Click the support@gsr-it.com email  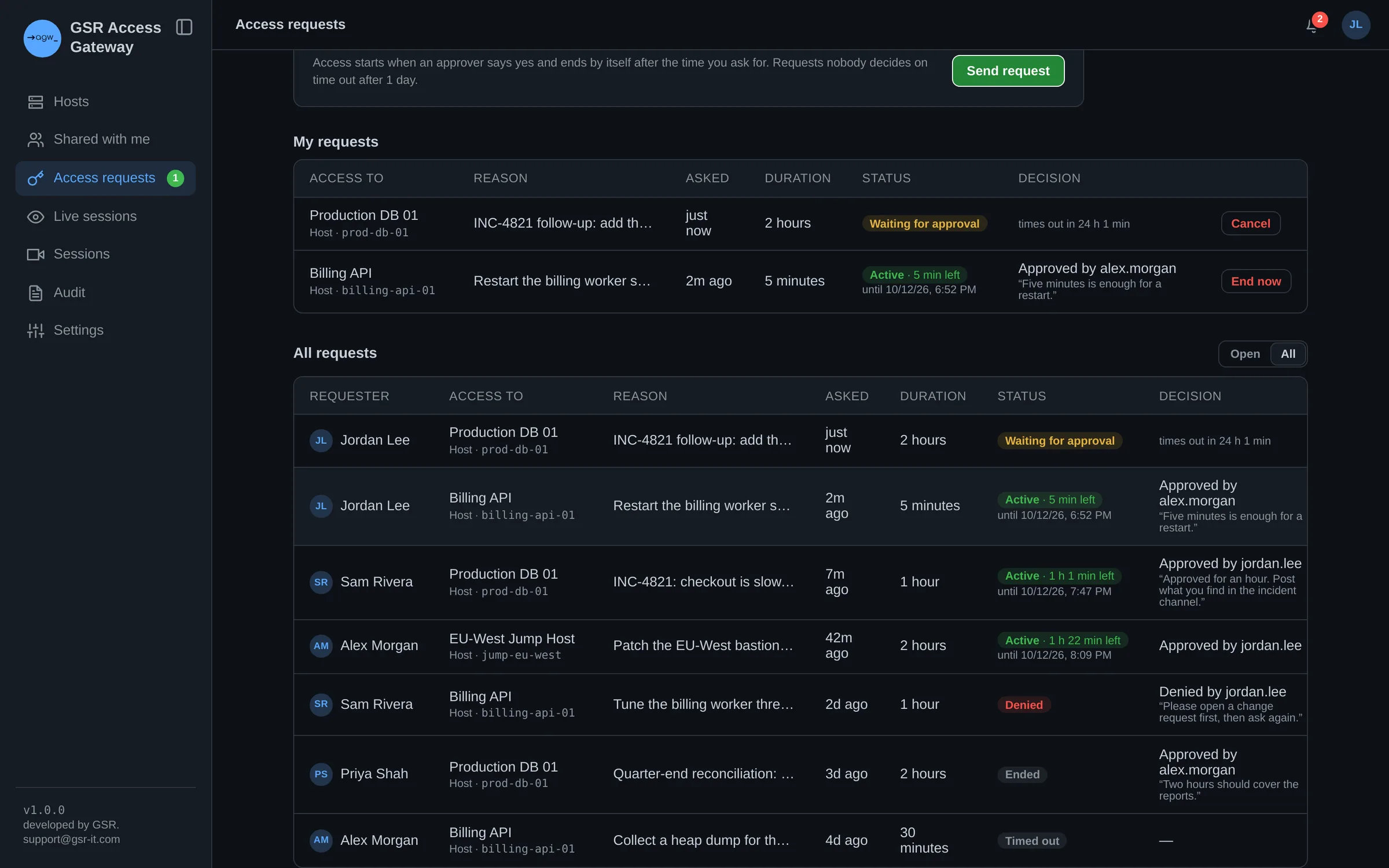[x=72, y=839]
